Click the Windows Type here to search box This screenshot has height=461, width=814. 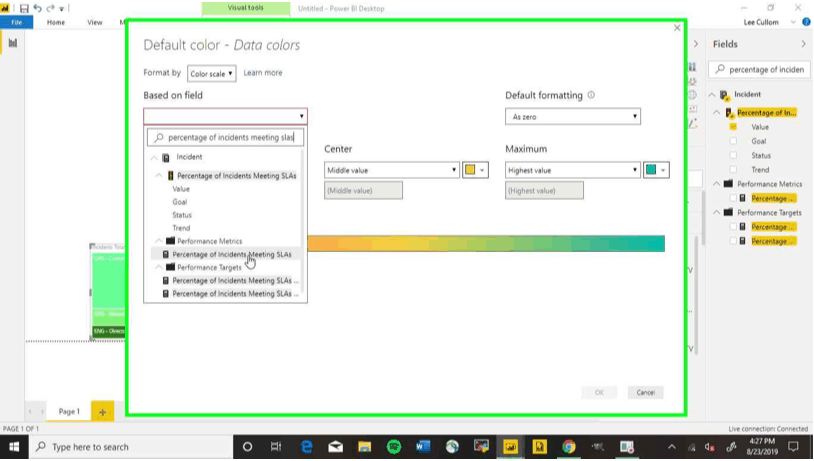(130, 447)
